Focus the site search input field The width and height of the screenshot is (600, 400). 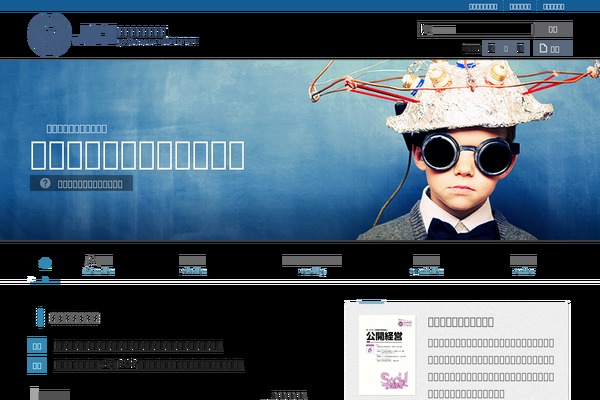(x=476, y=29)
